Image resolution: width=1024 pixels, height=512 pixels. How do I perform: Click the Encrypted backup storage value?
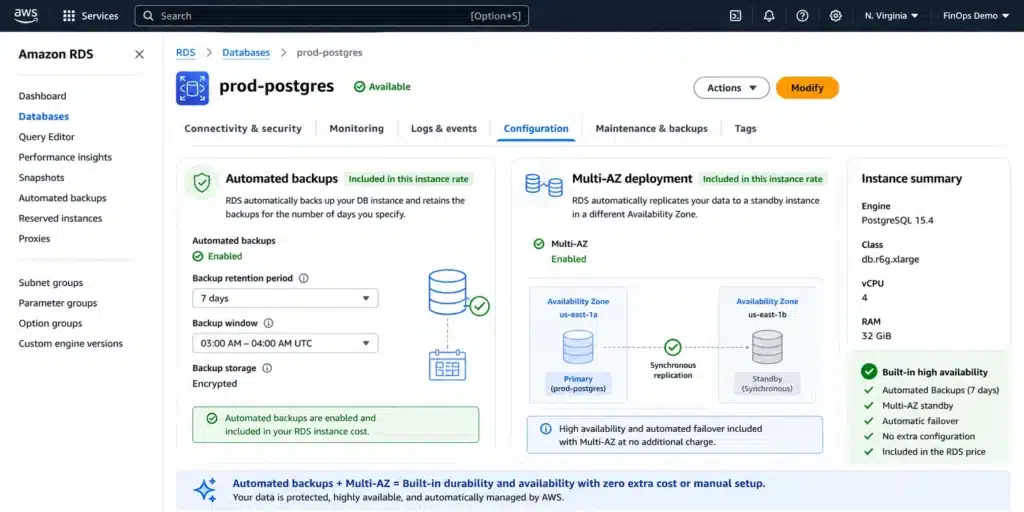pos(215,383)
